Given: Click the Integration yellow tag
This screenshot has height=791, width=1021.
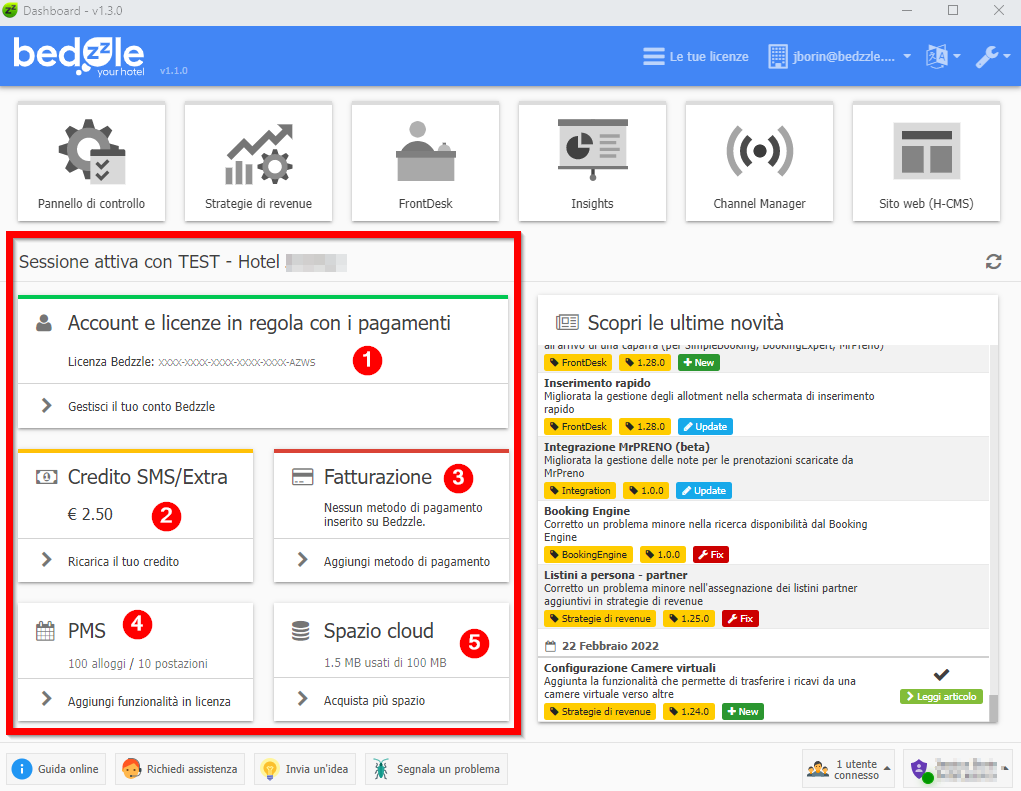Looking at the screenshot, I should [x=580, y=490].
